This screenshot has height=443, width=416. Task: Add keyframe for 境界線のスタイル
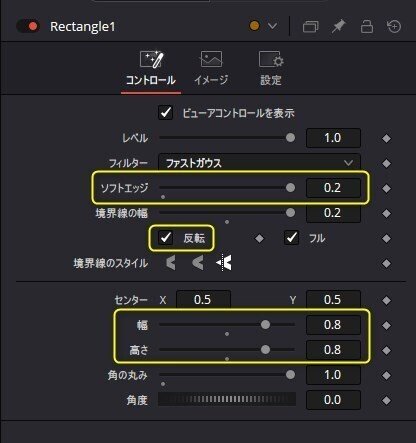386,263
